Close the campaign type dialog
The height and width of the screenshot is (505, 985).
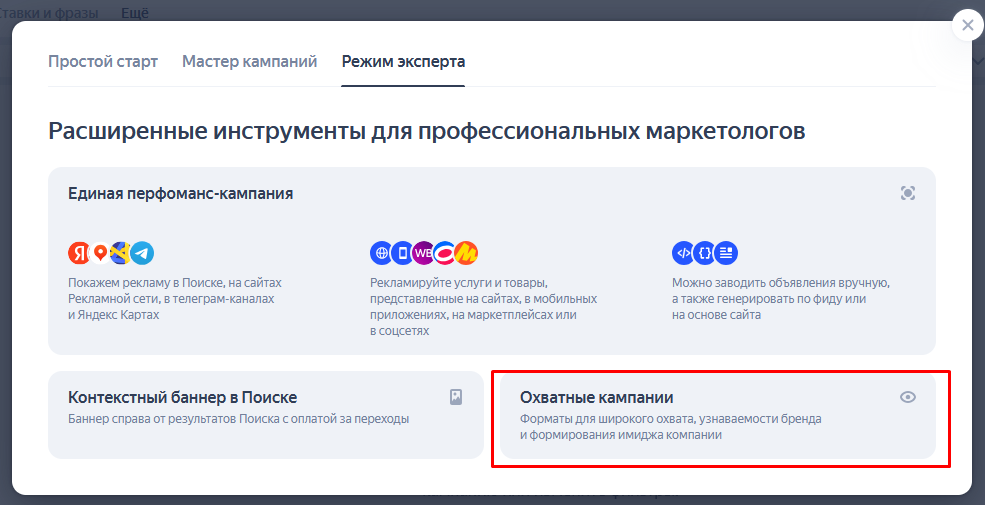pyautogui.click(x=967, y=26)
